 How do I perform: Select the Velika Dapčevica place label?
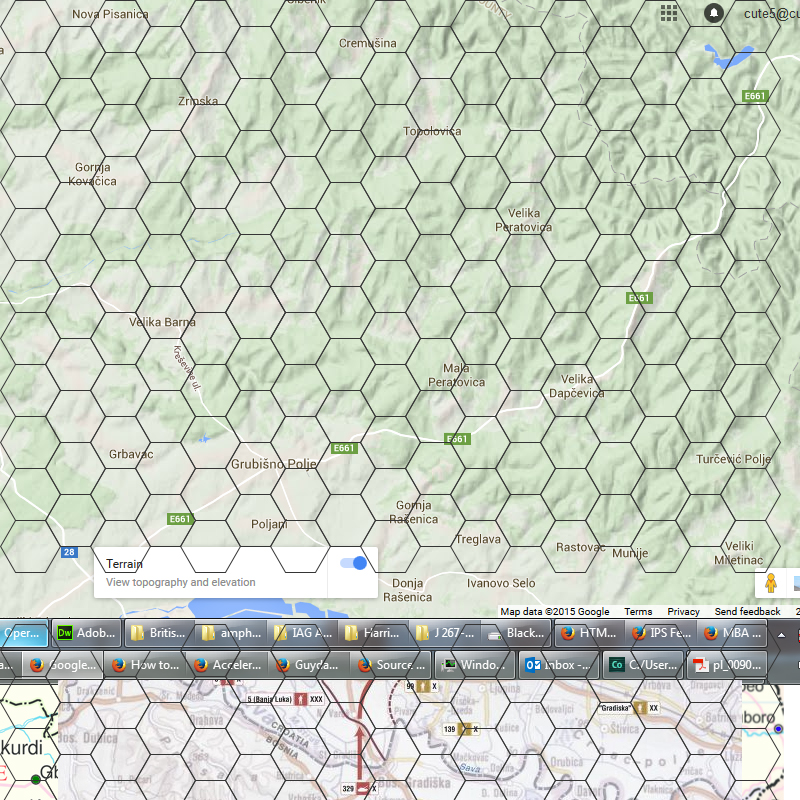coord(577,386)
